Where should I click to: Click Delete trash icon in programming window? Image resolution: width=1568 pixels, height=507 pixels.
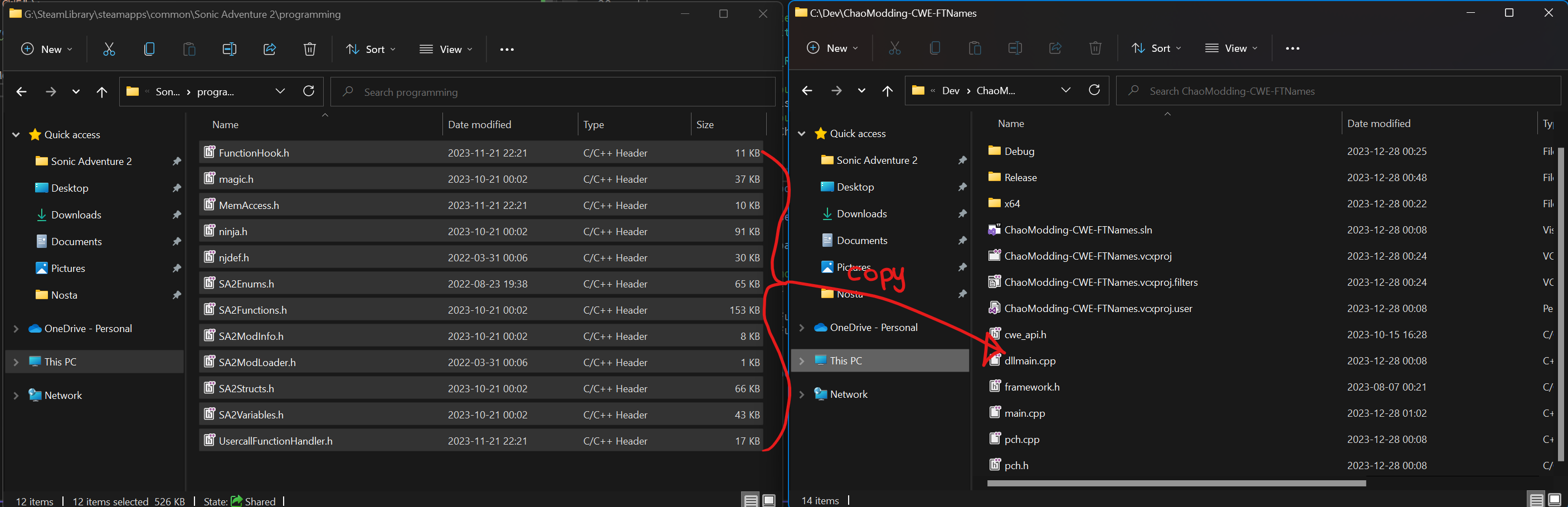click(x=310, y=49)
